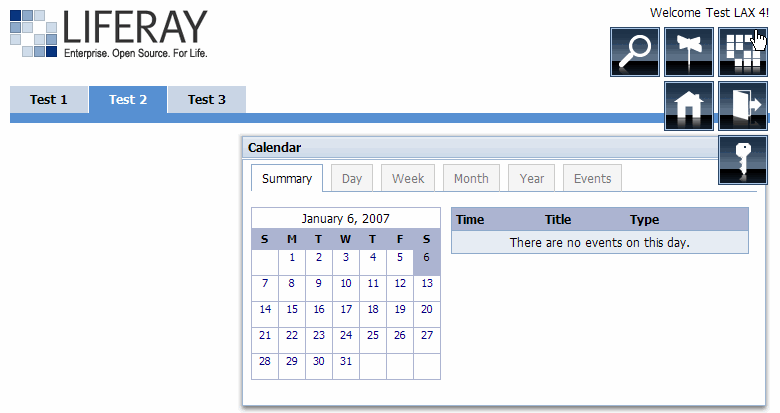This screenshot has height=413, width=780.
Task: Open the Year tab
Action: (532, 179)
